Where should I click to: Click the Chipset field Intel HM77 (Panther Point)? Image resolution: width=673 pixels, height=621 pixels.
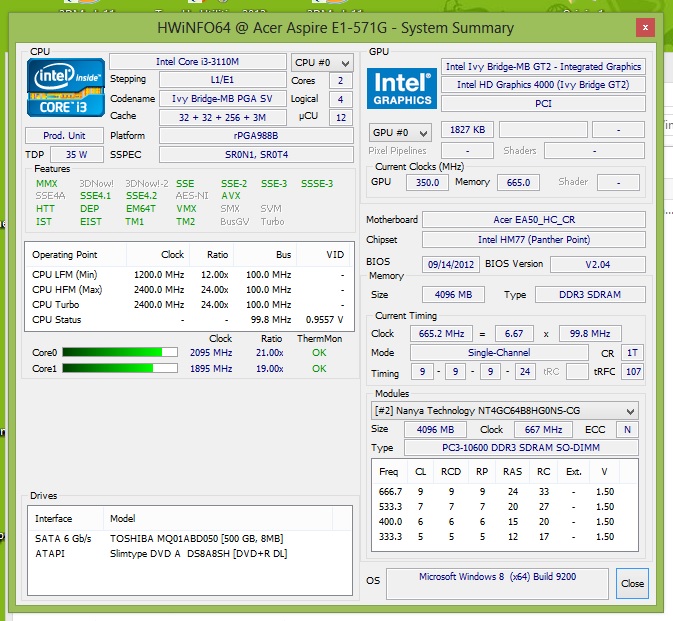[x=534, y=239]
